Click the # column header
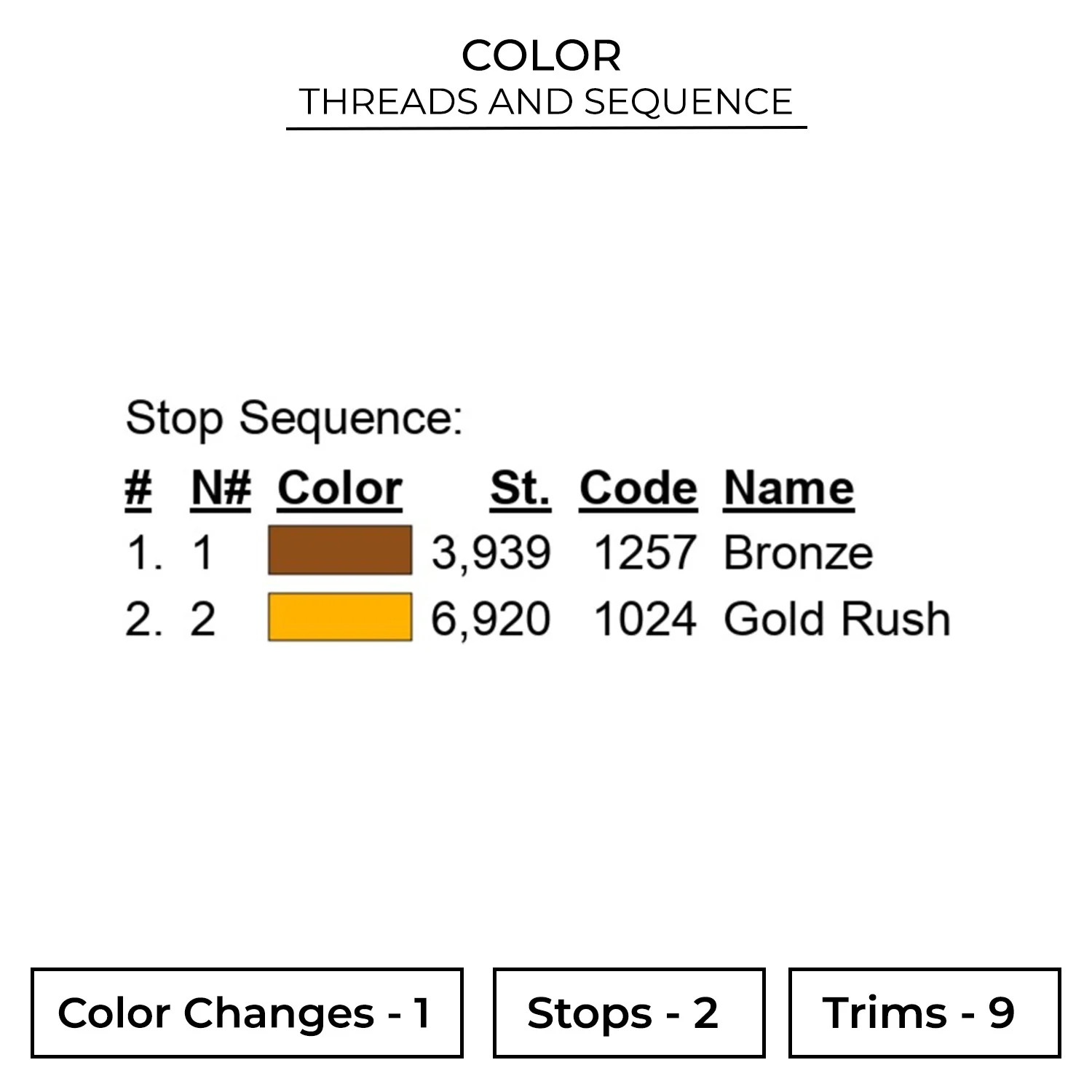Screen dimensions: 1092x1092 point(138,488)
